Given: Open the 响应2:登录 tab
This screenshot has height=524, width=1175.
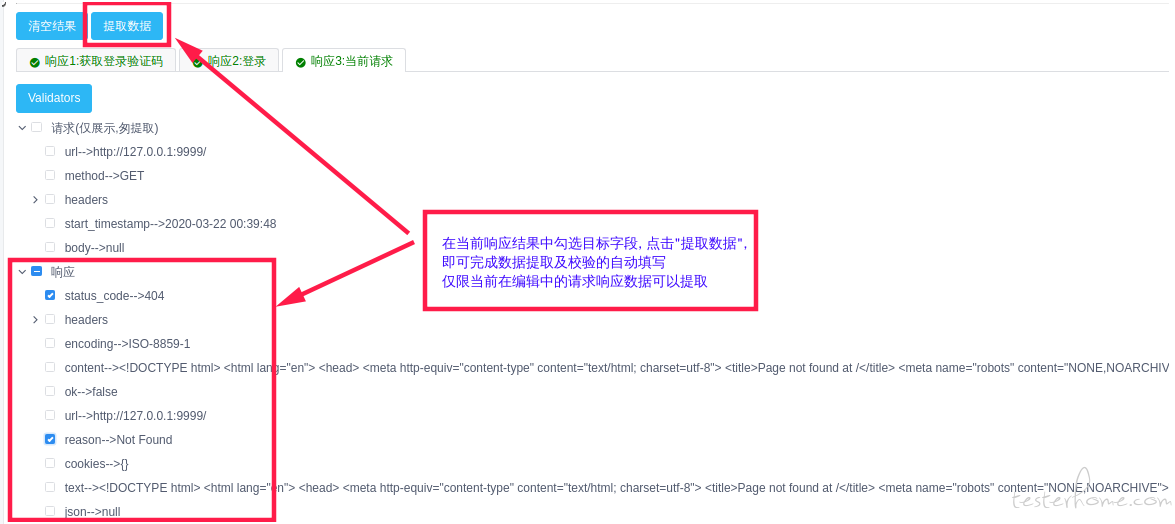Looking at the screenshot, I should click(x=229, y=61).
